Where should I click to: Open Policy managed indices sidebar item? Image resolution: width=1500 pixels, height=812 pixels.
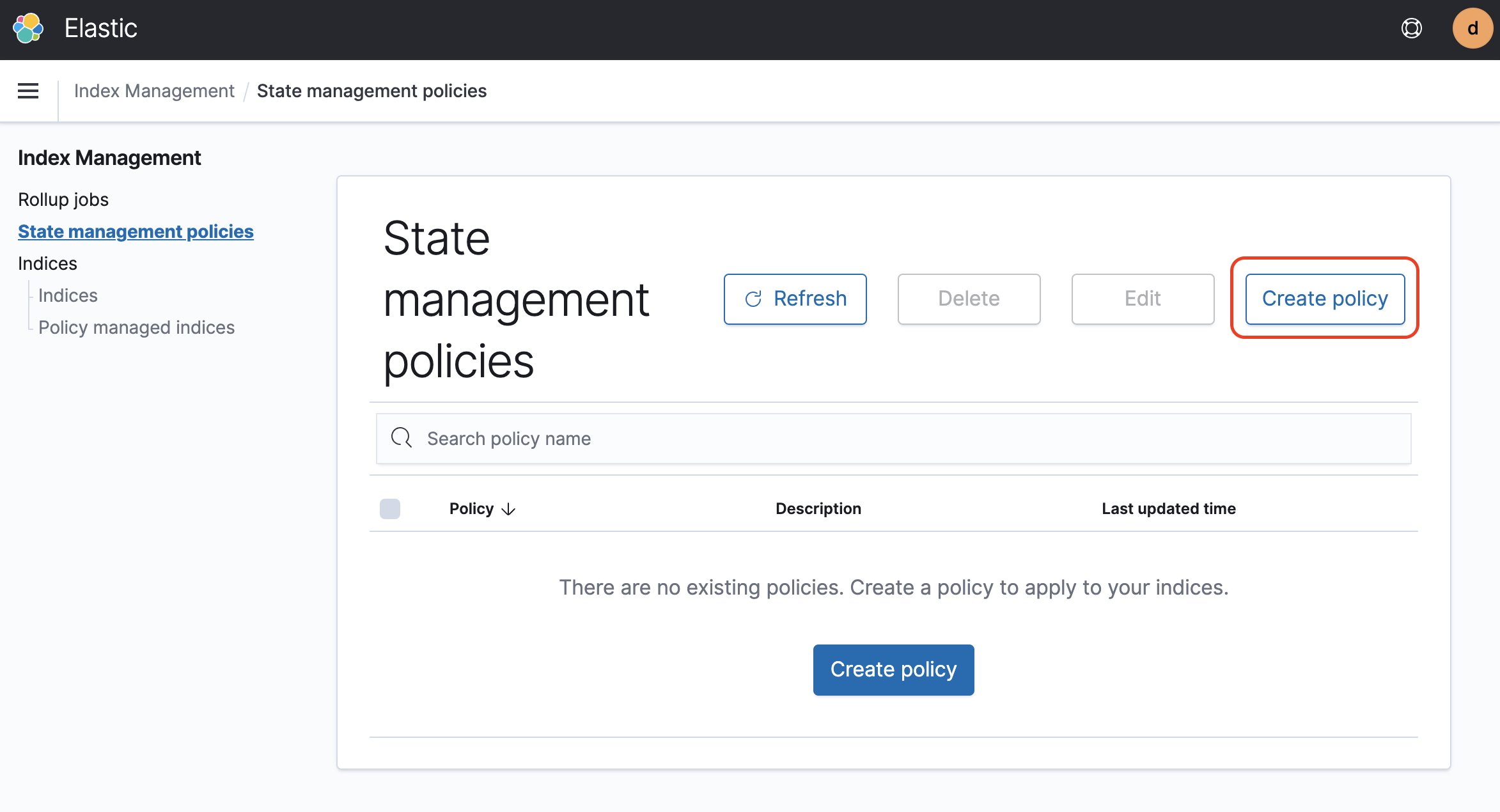pos(136,327)
